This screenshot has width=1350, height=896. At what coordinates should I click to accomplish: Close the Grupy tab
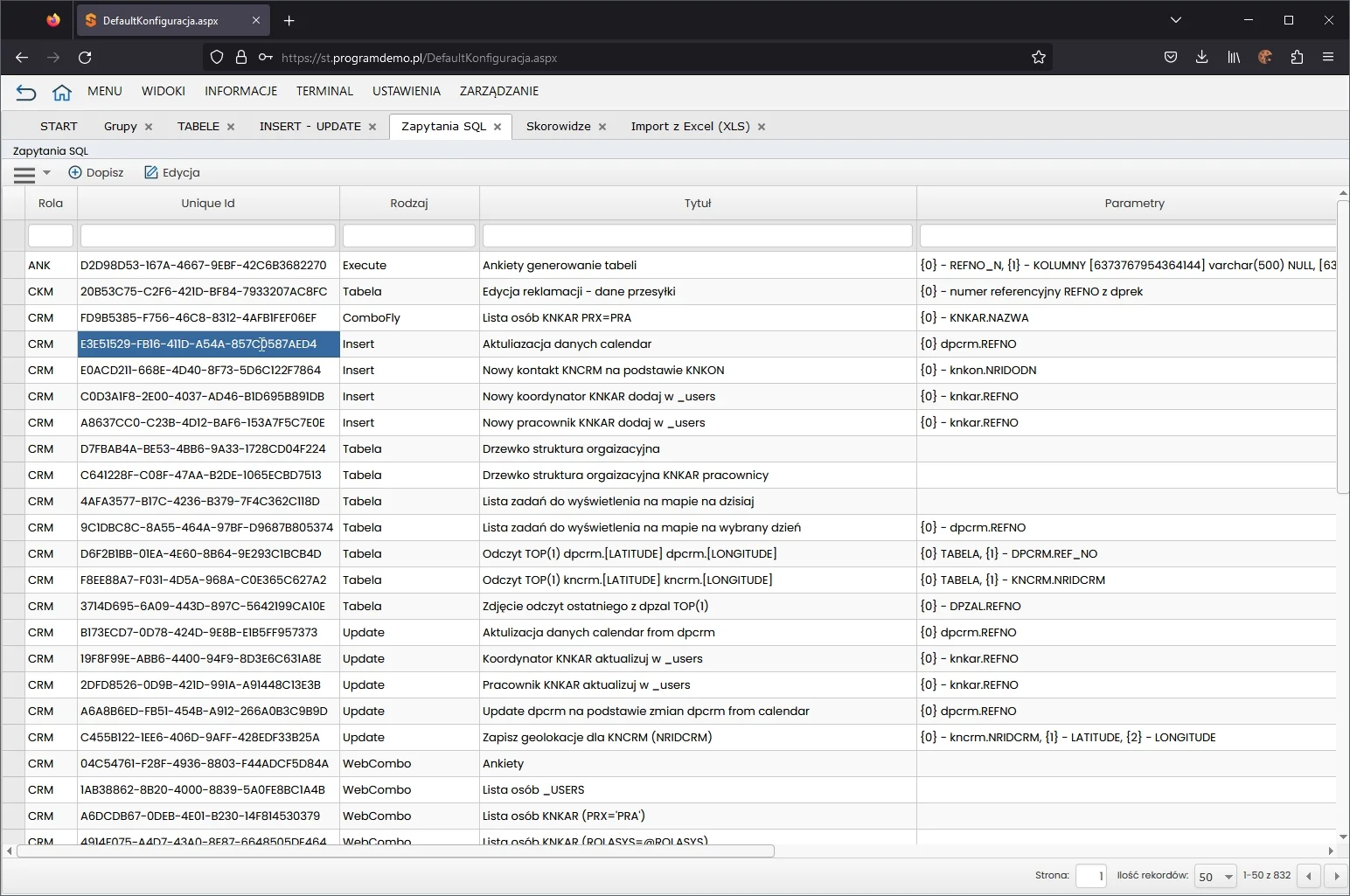coord(149,127)
